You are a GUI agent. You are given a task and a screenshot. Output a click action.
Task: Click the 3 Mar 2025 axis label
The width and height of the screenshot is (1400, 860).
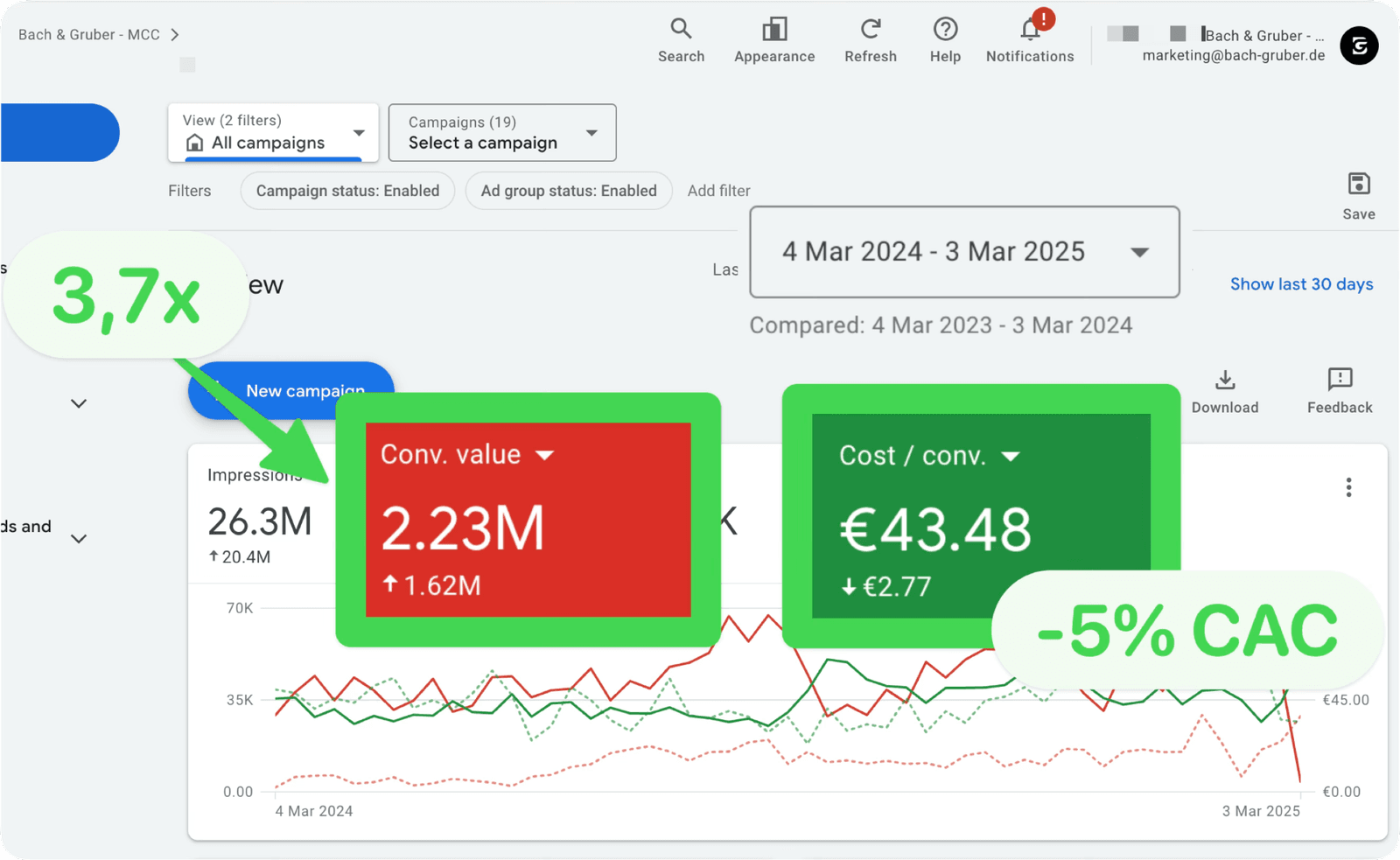point(1261,811)
